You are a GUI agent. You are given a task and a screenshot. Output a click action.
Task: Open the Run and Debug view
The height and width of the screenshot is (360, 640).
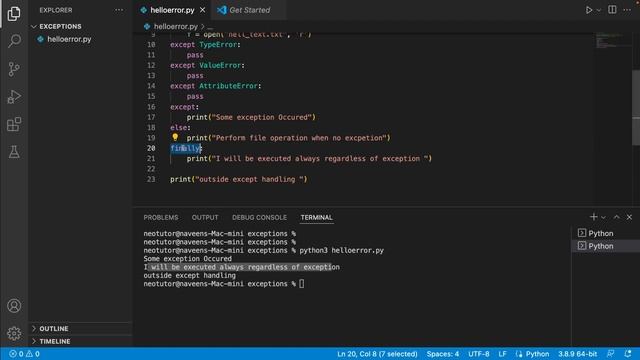click(14, 97)
